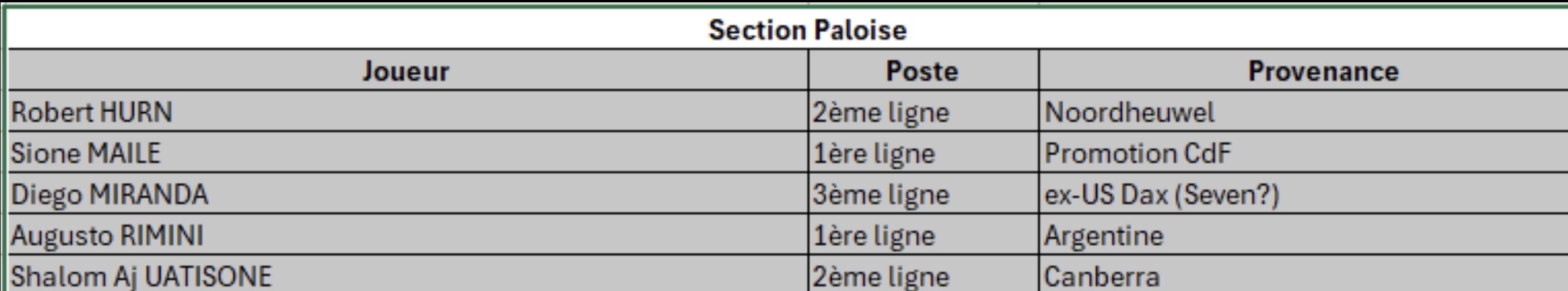This screenshot has width=1568, height=291.
Task: Select the Augusto RIMINI cell
Action: point(407,234)
